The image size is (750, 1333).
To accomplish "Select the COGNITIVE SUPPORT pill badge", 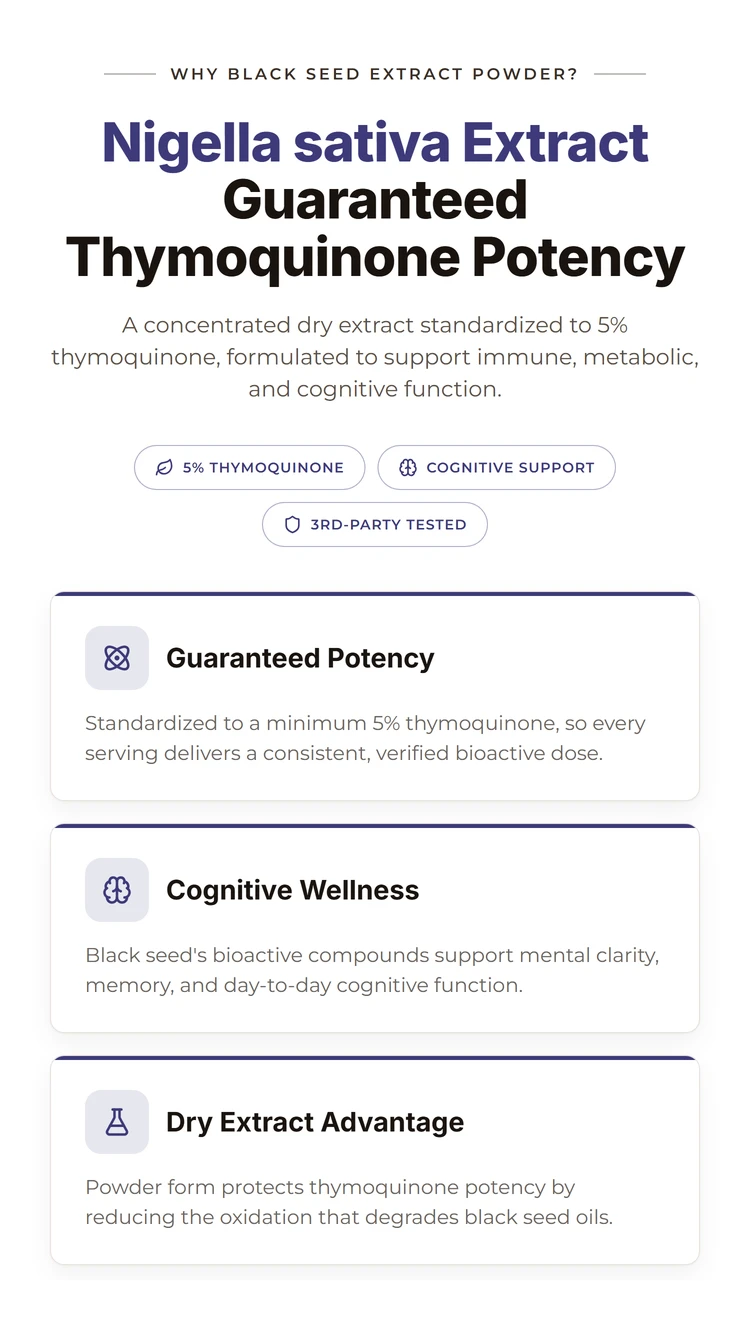I will click(x=496, y=467).
